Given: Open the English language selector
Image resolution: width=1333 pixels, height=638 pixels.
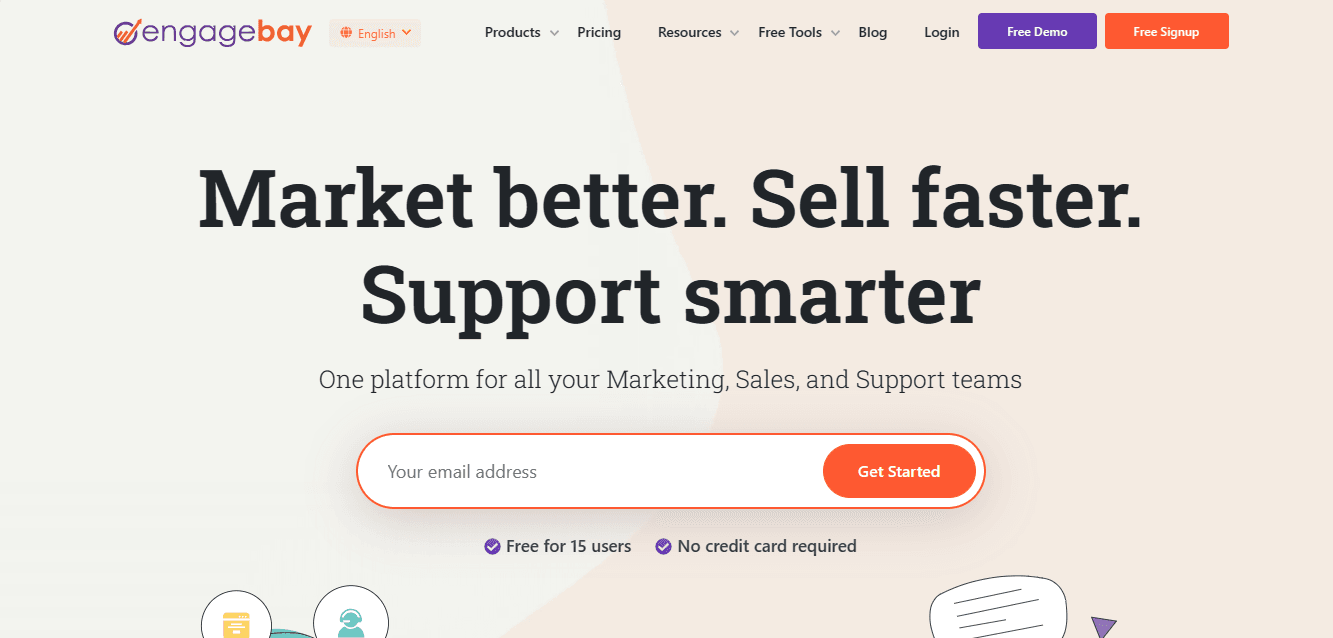Looking at the screenshot, I should [375, 33].
